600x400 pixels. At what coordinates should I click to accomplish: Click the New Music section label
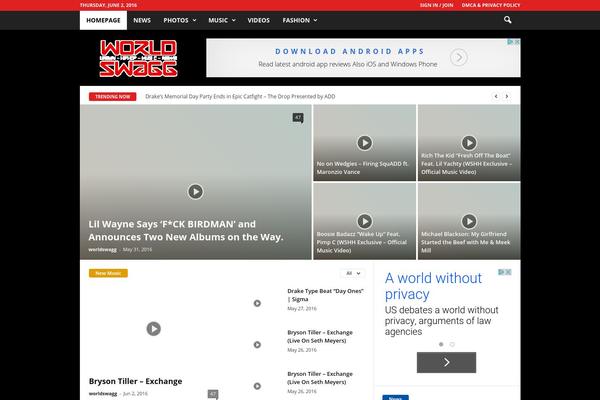108,273
